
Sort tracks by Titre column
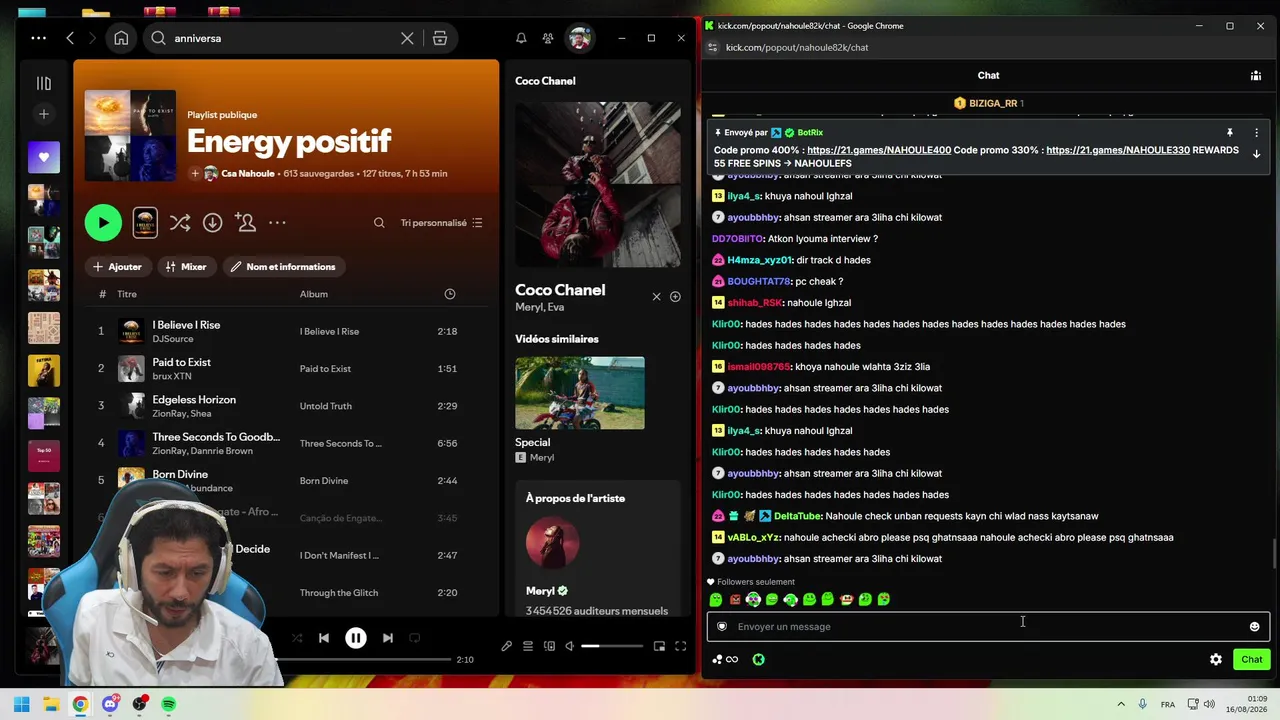[127, 294]
